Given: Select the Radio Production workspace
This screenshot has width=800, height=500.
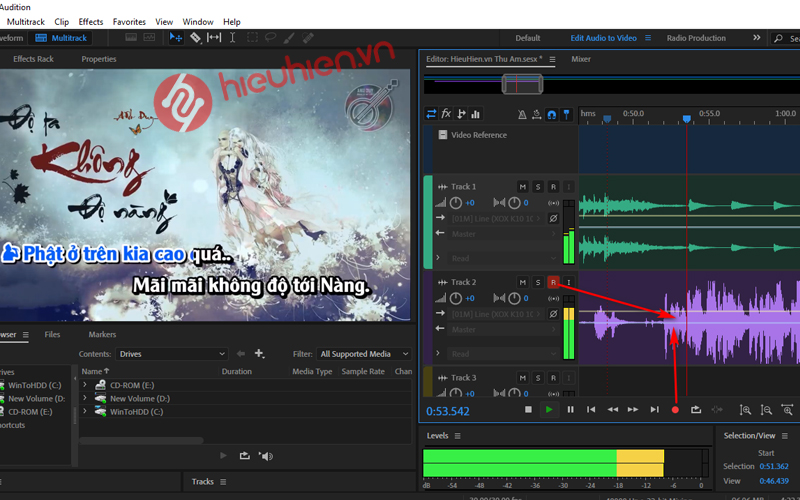Looking at the screenshot, I should coord(696,38).
